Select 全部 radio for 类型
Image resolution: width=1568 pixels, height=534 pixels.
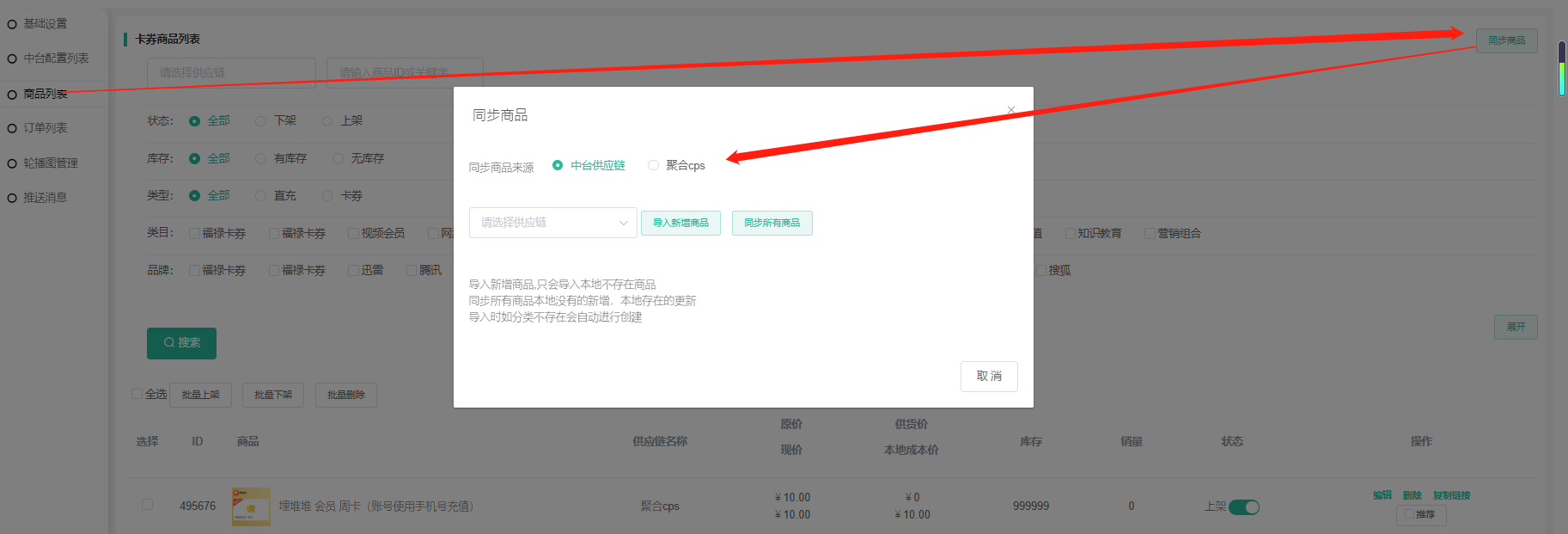[209, 195]
